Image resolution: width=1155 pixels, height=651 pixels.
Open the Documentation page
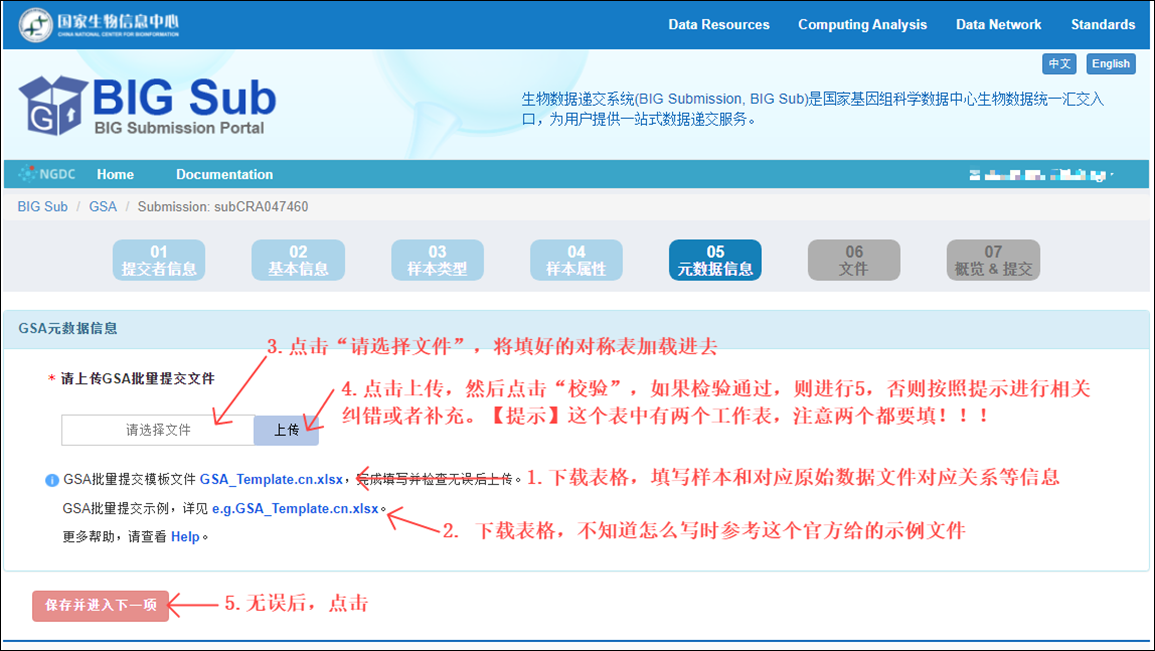pos(223,174)
